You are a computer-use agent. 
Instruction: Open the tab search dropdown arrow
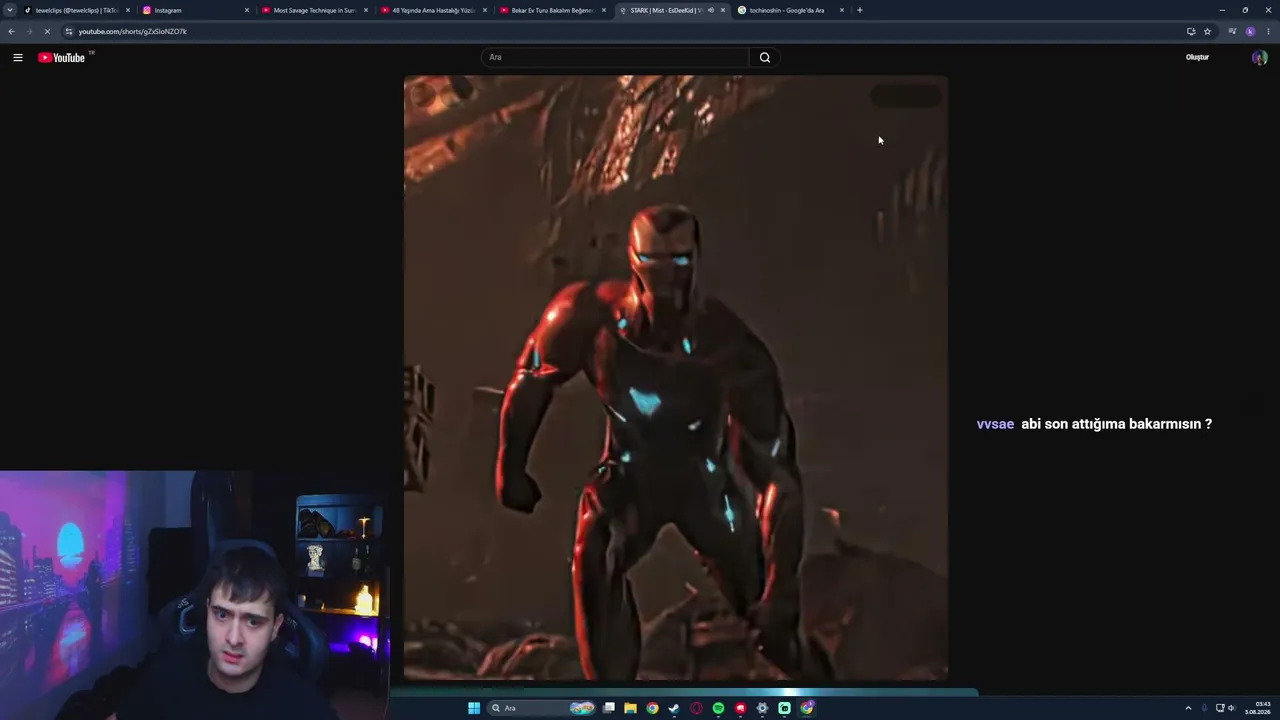pyautogui.click(x=10, y=10)
